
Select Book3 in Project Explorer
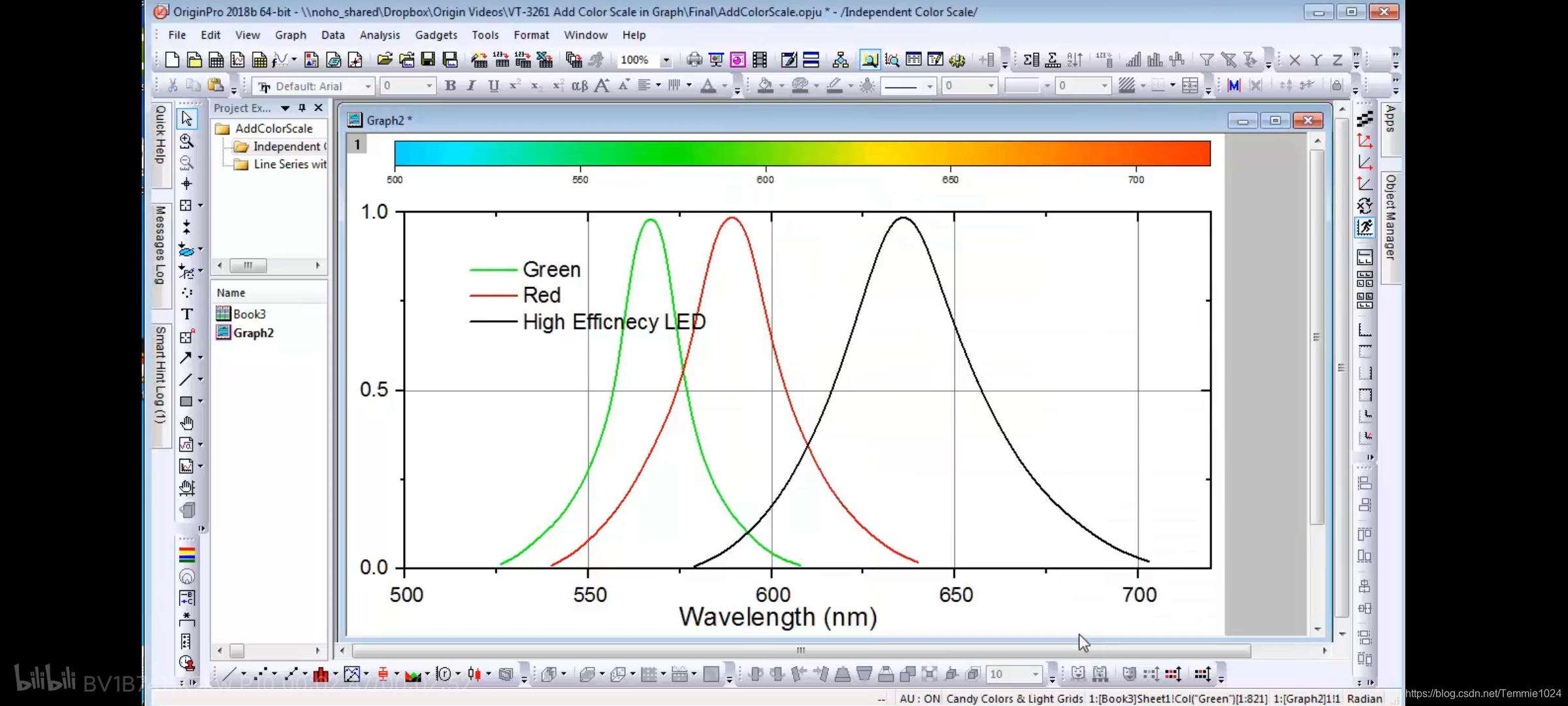(x=249, y=314)
